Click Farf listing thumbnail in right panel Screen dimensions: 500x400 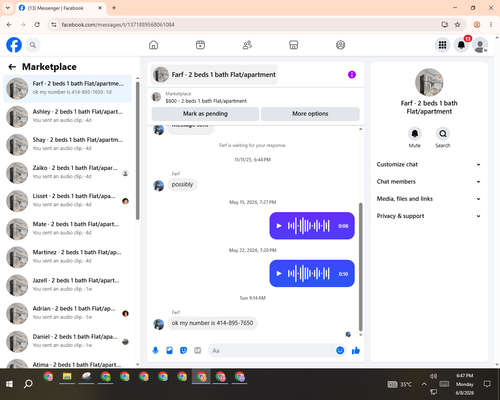coord(429,83)
